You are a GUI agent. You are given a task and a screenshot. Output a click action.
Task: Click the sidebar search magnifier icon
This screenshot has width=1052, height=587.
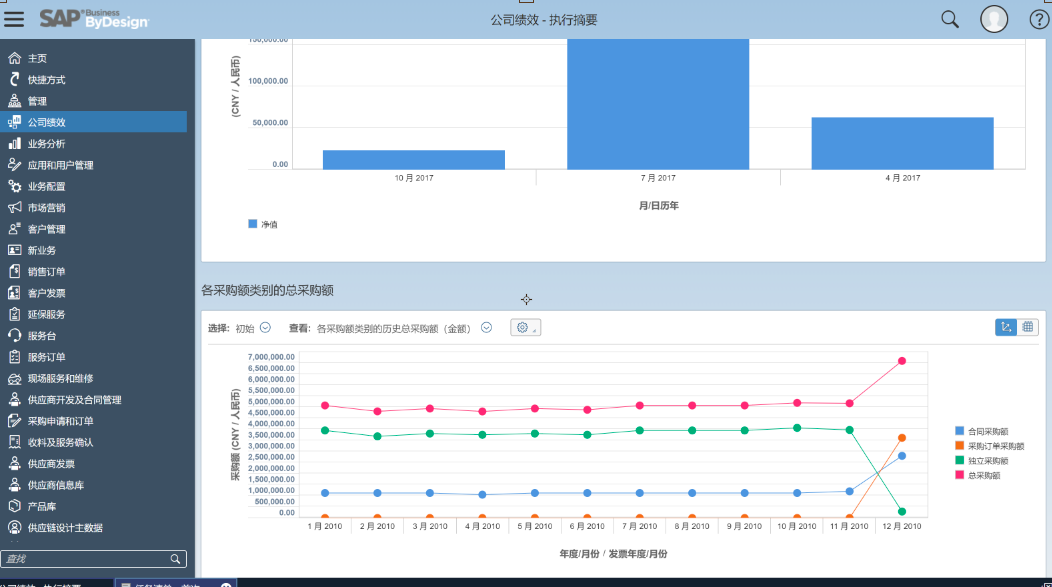[176, 559]
